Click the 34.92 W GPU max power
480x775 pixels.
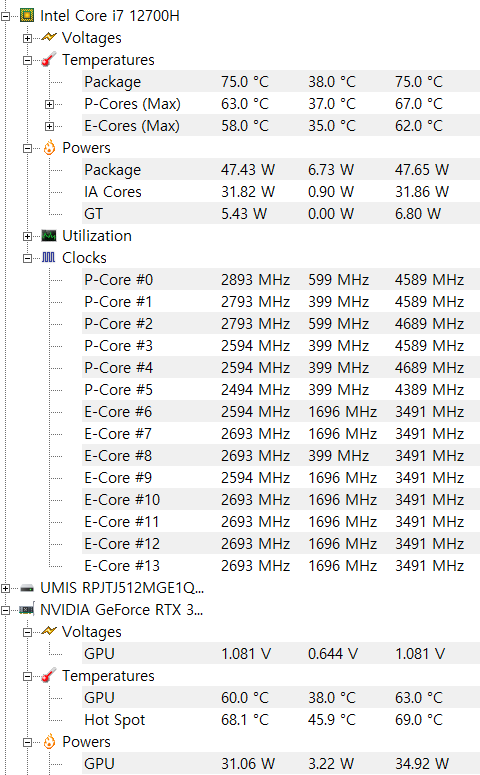(x=422, y=764)
